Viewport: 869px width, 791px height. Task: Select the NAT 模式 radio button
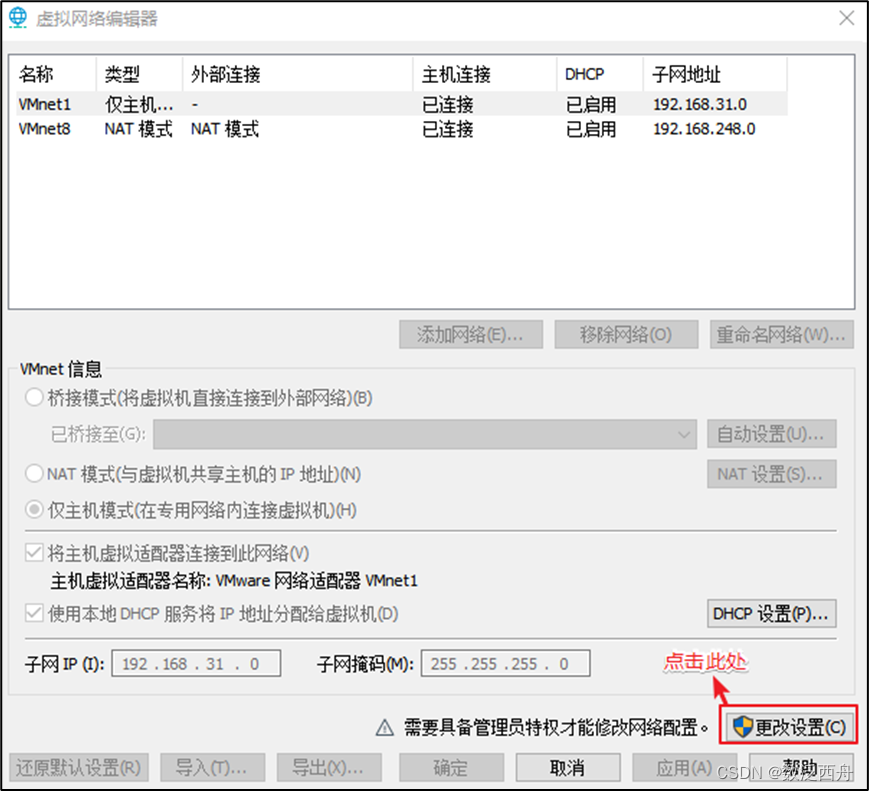point(34,474)
